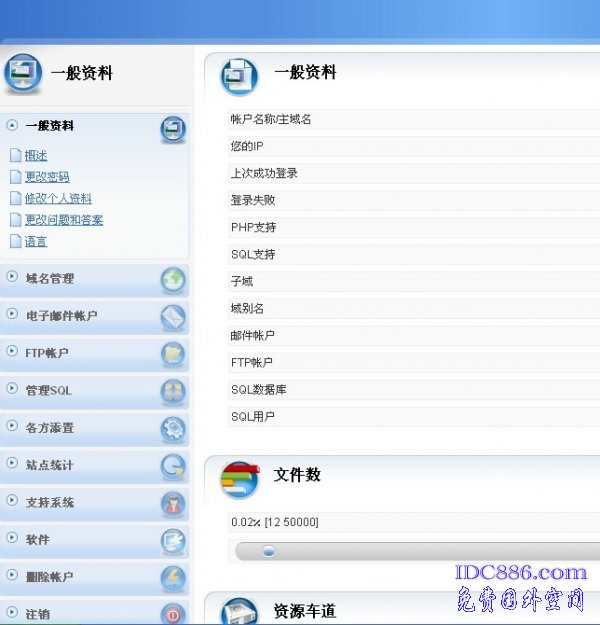Viewport: 600px width, 625px height.
Task: Click the gear icon beside 各方添置
Action: pos(173,429)
